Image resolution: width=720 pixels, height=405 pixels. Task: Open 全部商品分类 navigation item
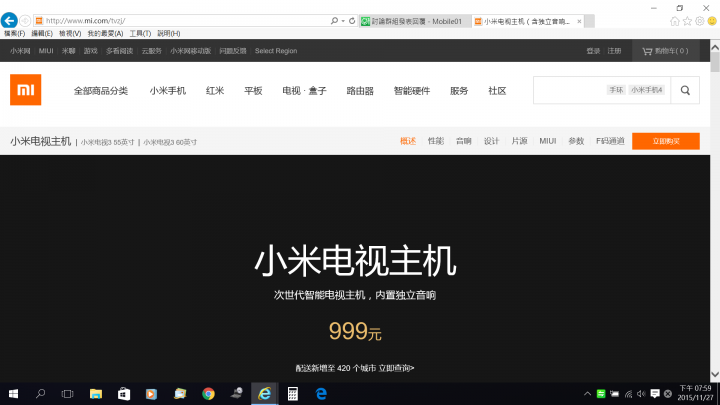101,91
